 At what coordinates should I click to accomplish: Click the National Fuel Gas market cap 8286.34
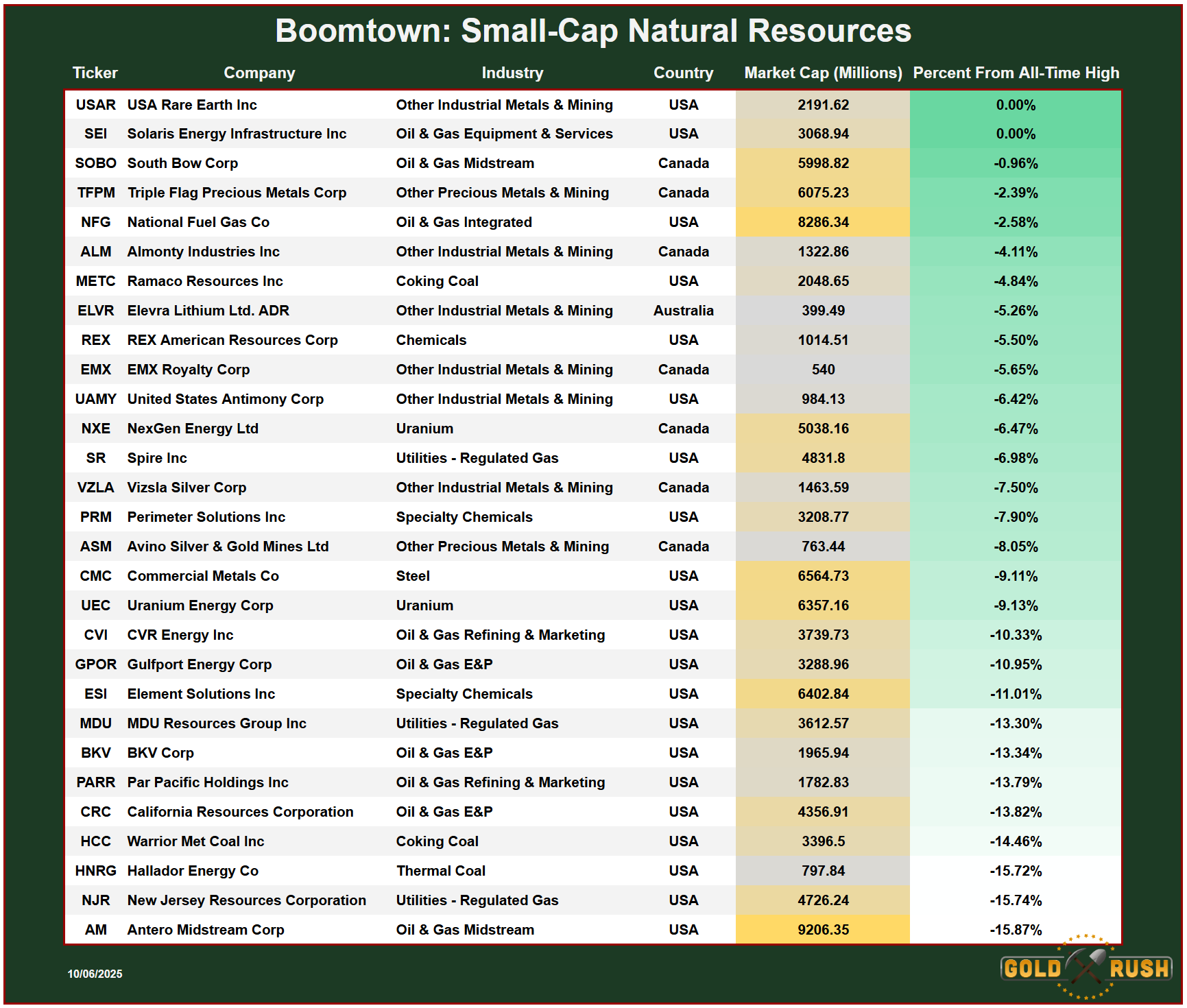click(x=823, y=222)
